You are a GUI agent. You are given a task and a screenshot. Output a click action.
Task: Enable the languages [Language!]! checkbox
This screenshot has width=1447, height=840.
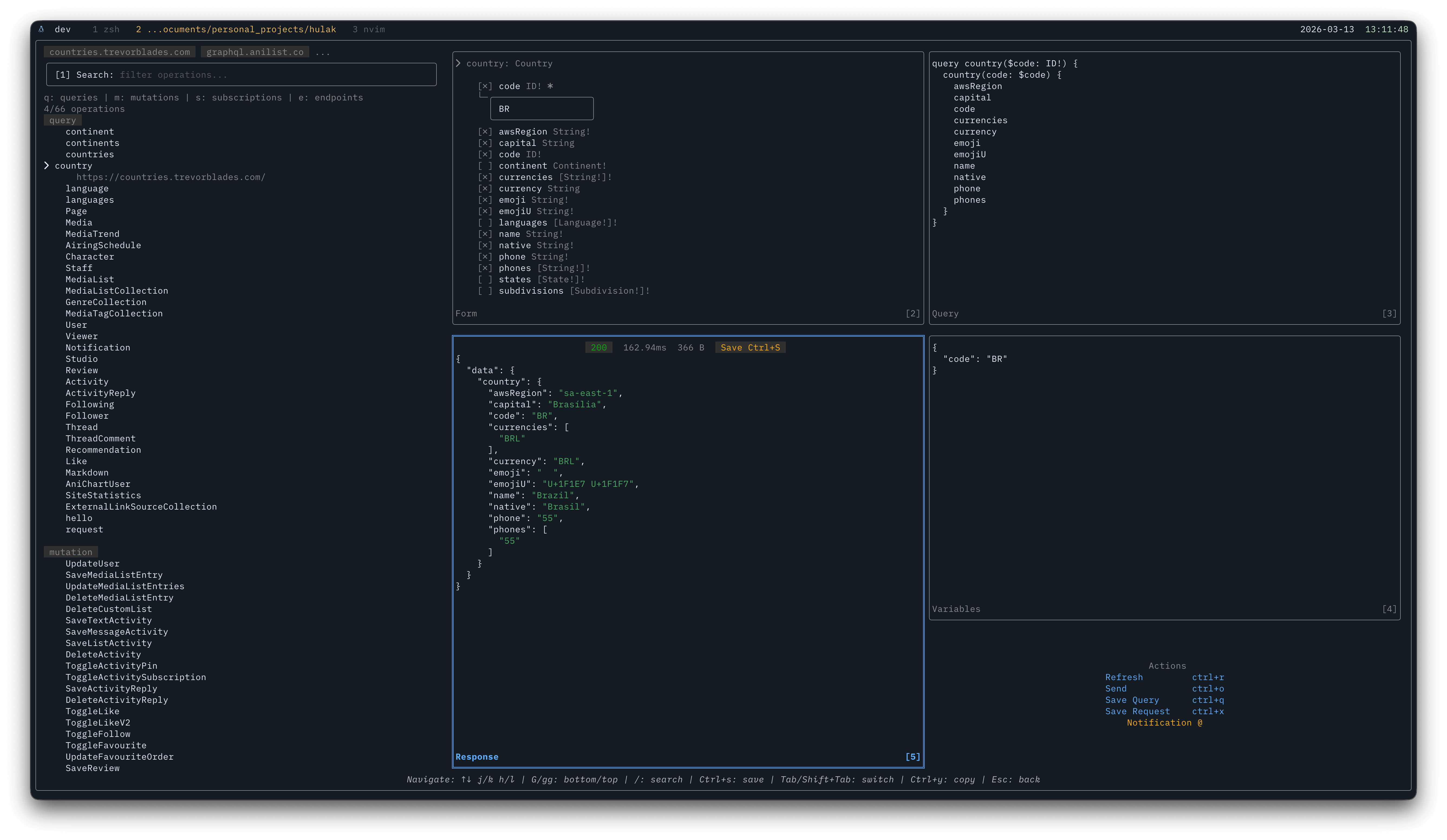click(x=485, y=223)
